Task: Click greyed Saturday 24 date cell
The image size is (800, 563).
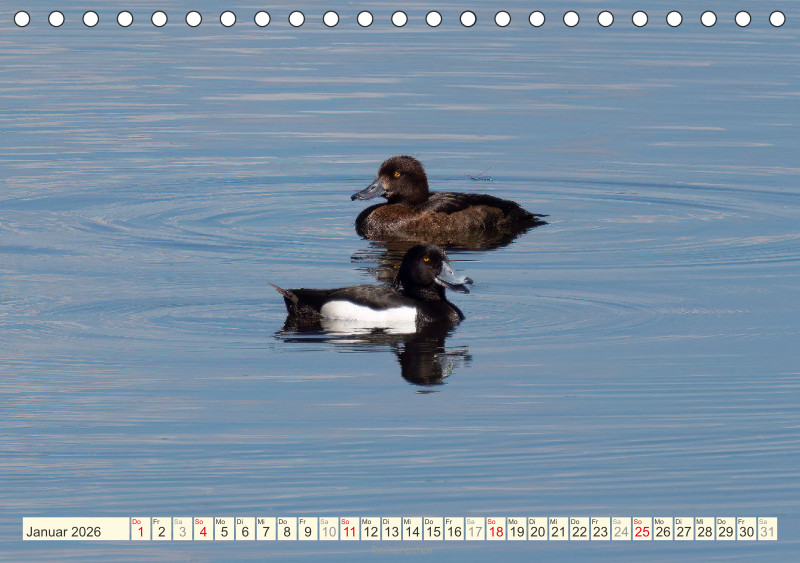Action: 621,529
